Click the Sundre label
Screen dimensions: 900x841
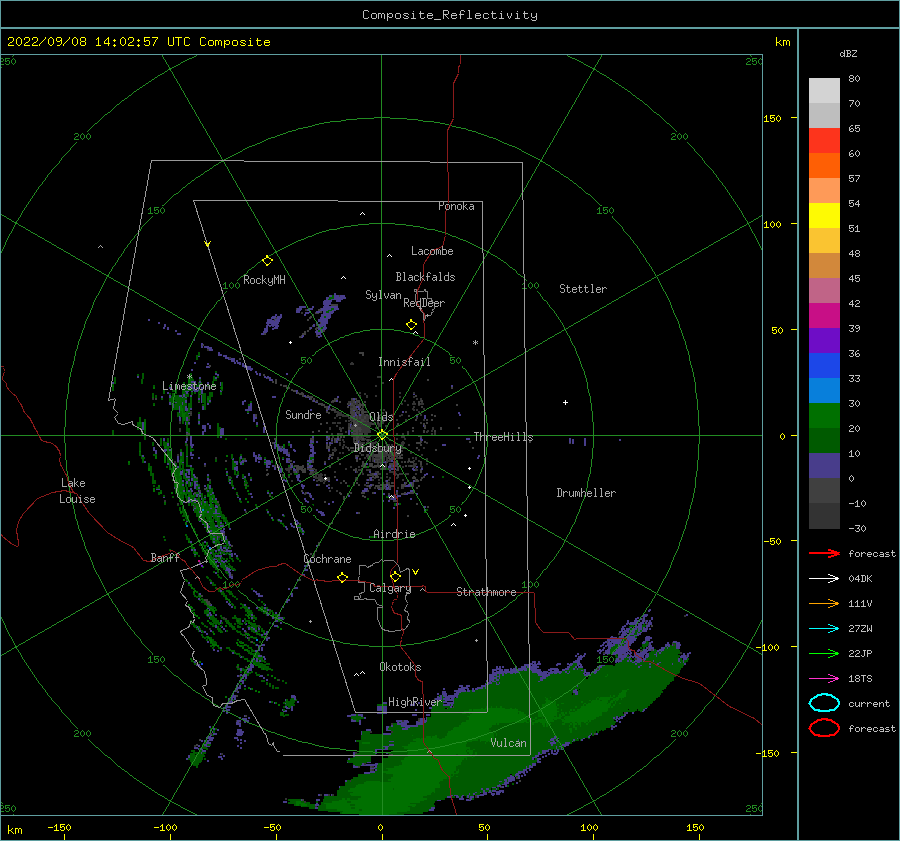pyautogui.click(x=303, y=414)
